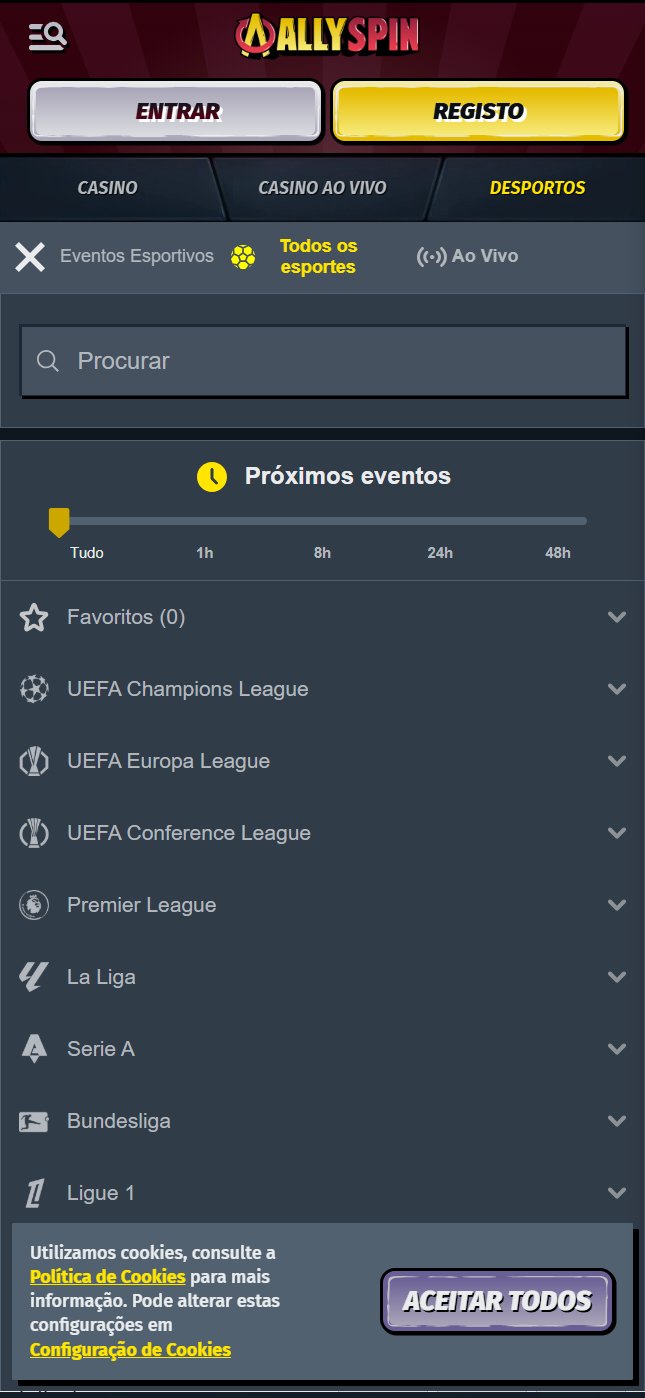Viewport: 645px width, 1398px height.
Task: Expand the UEFA Conference League chevron
Action: [x=617, y=833]
